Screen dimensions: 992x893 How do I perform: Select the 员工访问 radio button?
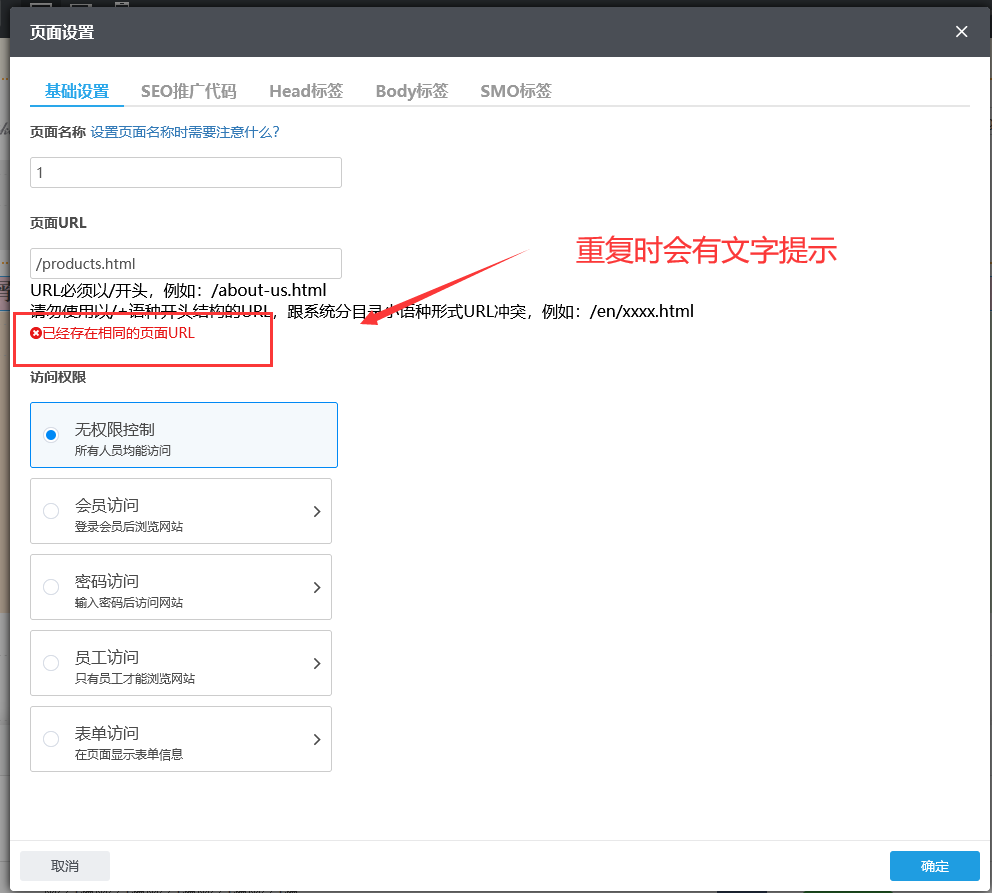click(x=51, y=663)
